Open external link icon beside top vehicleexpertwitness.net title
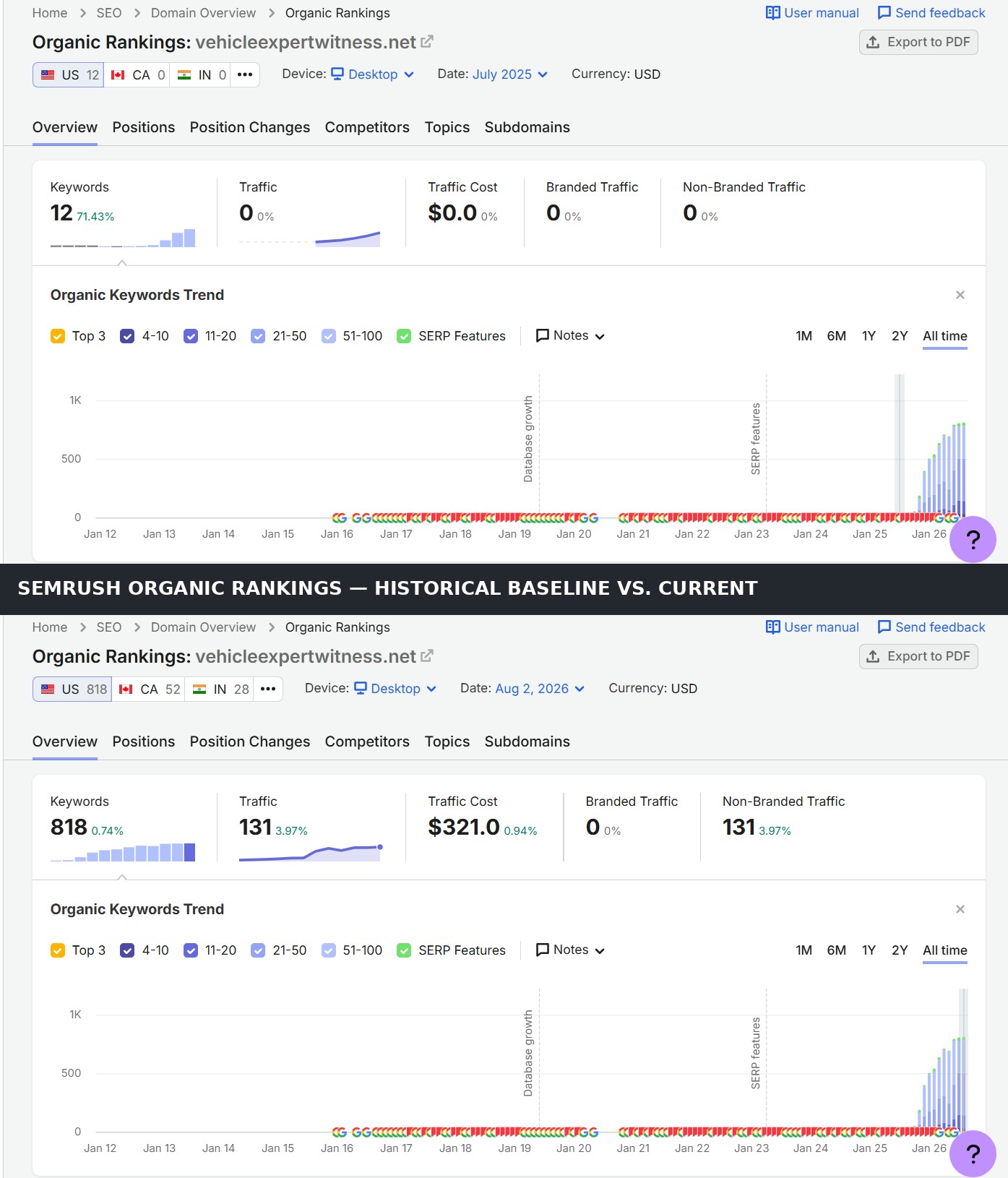Image resolution: width=1008 pixels, height=1178 pixels. click(x=427, y=42)
